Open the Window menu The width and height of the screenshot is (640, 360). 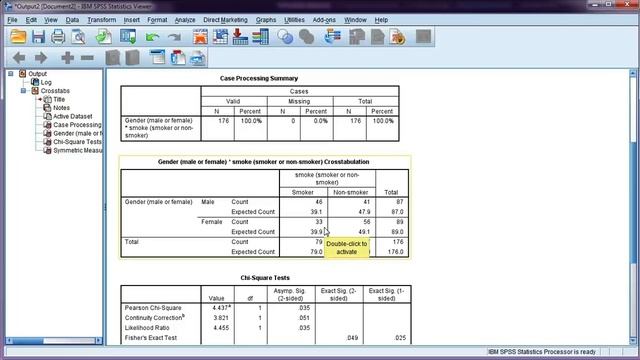[355, 20]
